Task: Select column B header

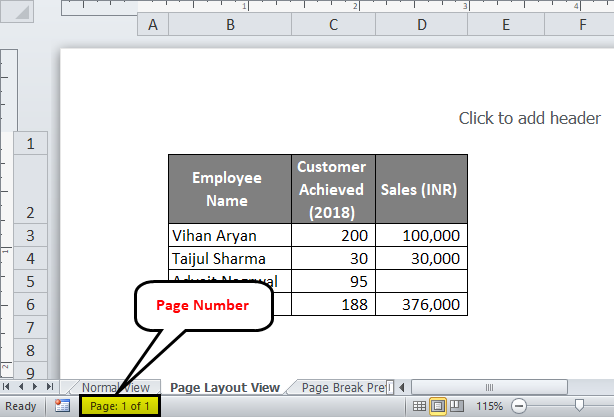Action: pyautogui.click(x=230, y=25)
